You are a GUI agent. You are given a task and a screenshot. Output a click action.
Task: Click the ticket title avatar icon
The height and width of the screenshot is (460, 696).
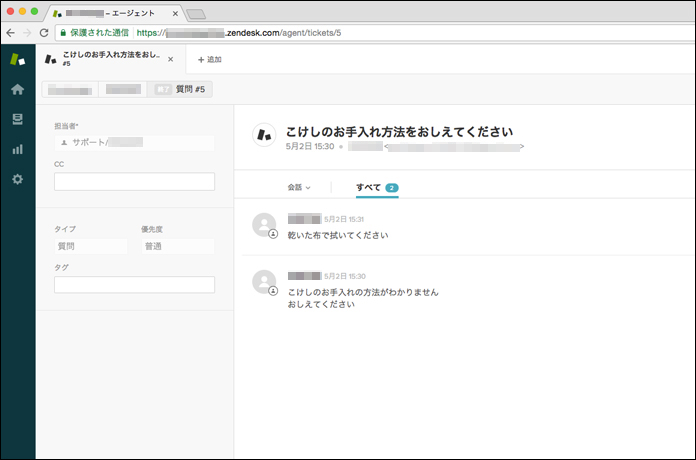(x=264, y=135)
